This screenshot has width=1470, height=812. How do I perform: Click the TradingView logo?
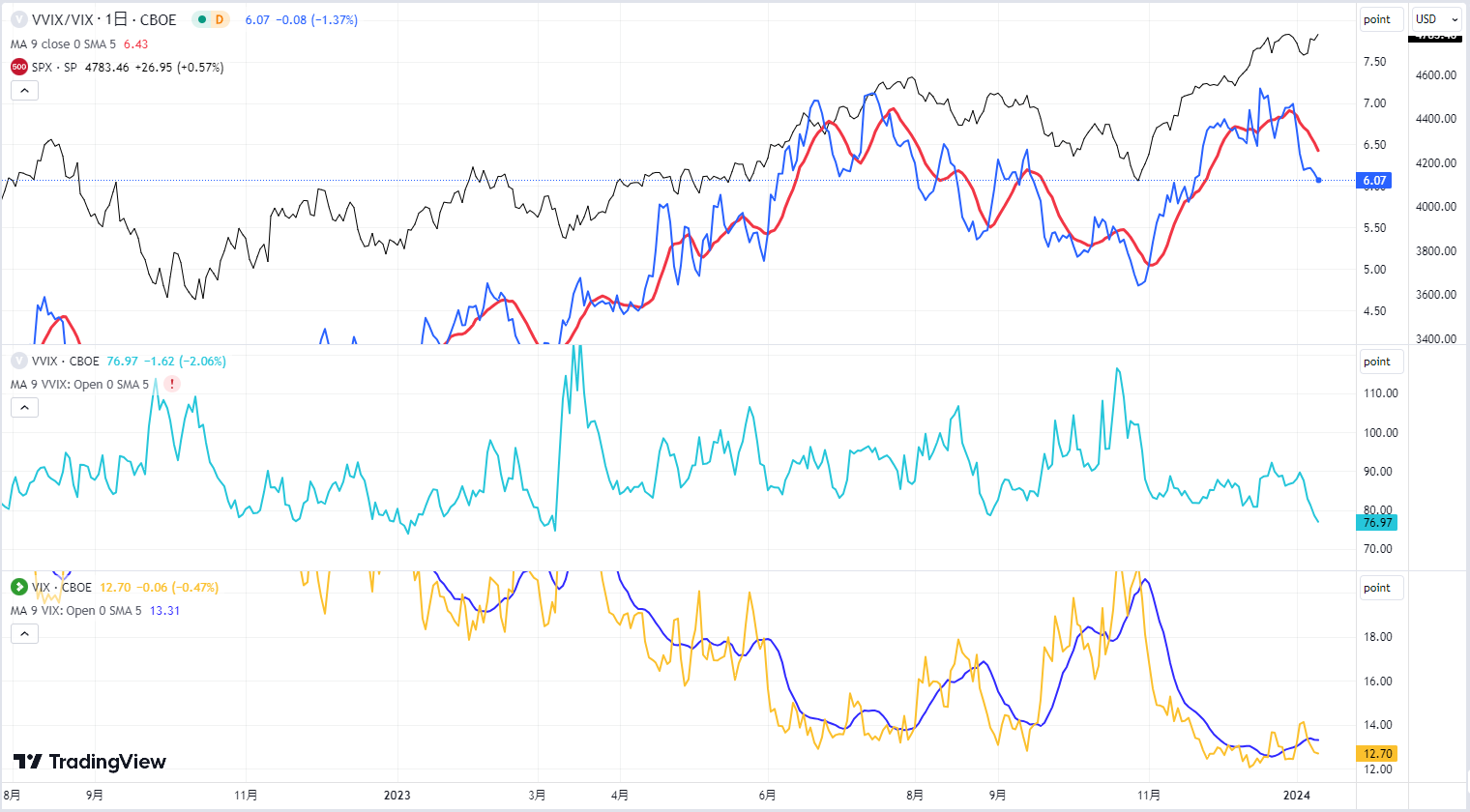click(91, 762)
